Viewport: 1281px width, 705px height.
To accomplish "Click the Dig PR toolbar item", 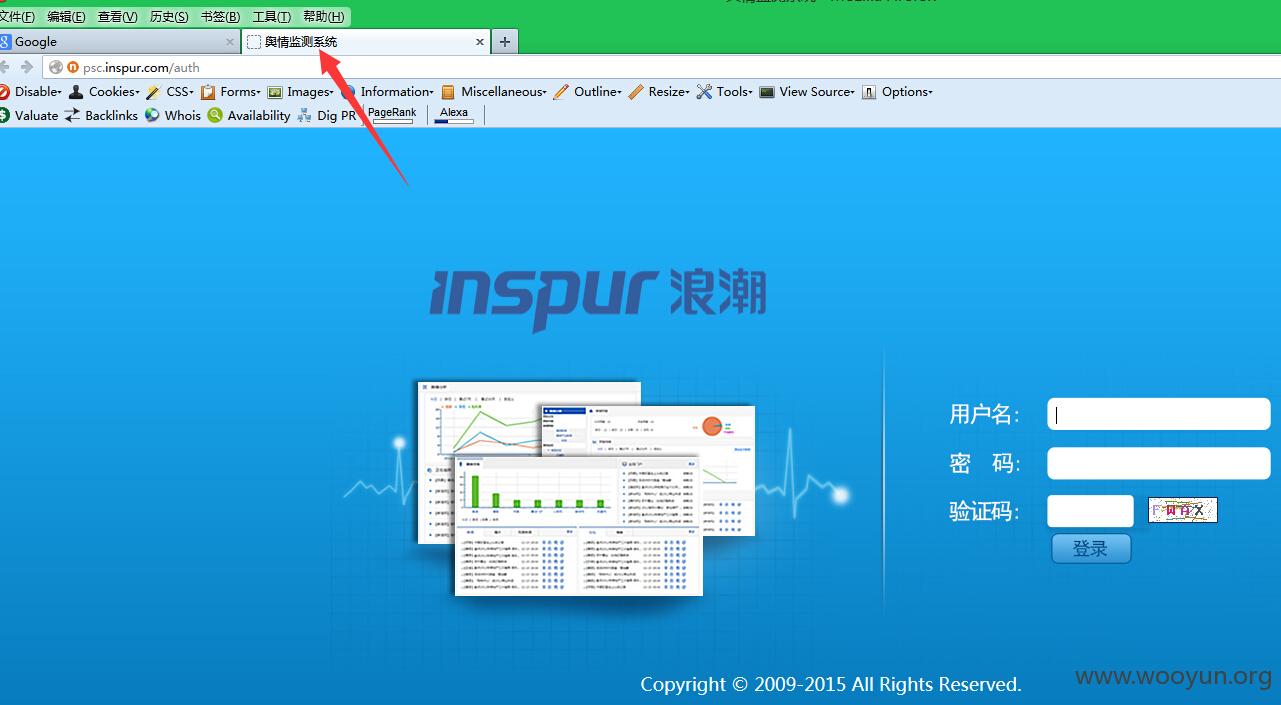I will tap(327, 115).
